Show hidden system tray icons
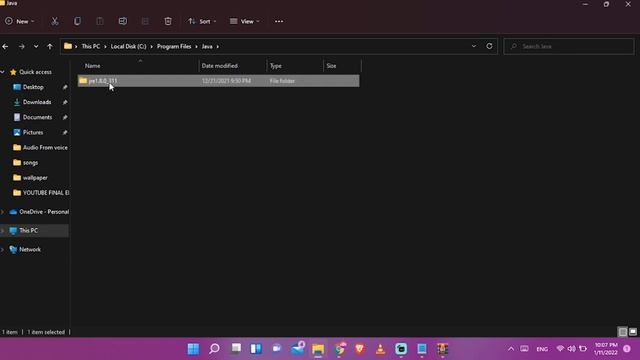Image resolution: width=640 pixels, height=360 pixels. [511, 349]
